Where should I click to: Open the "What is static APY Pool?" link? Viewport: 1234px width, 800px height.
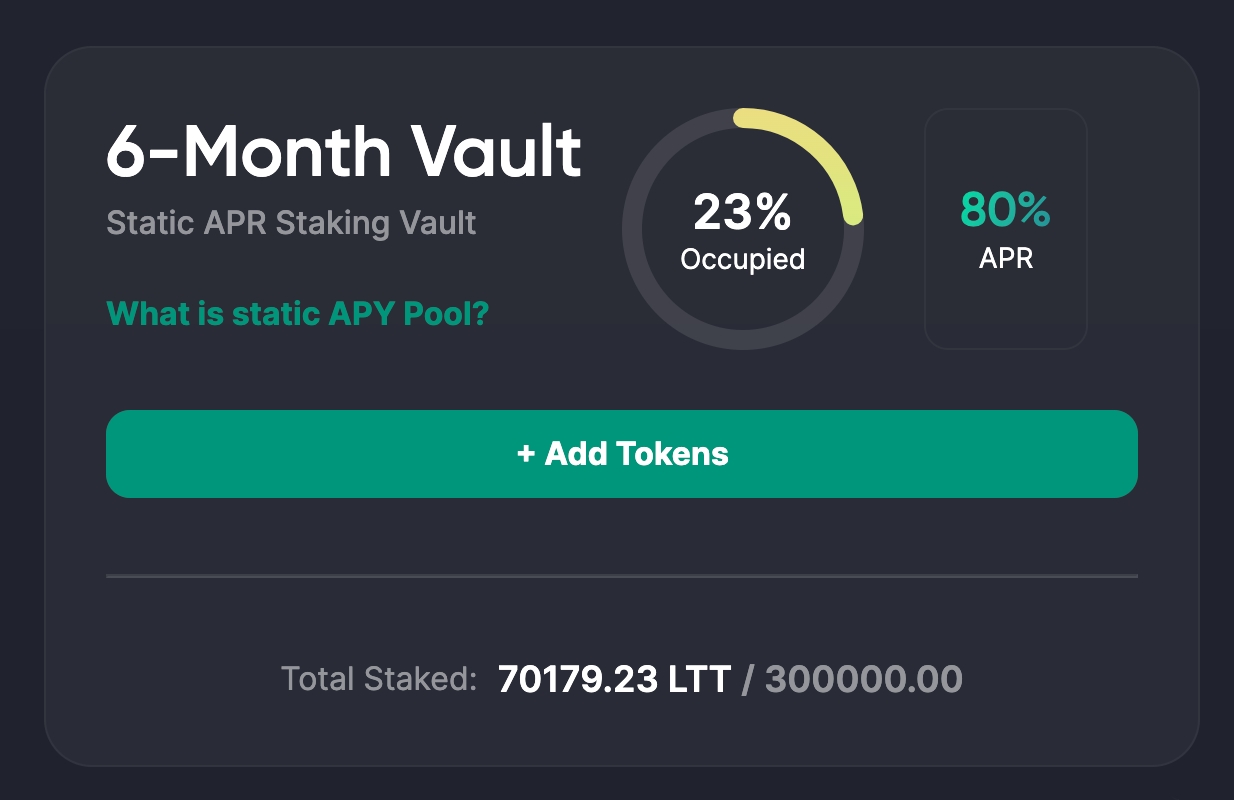point(297,314)
